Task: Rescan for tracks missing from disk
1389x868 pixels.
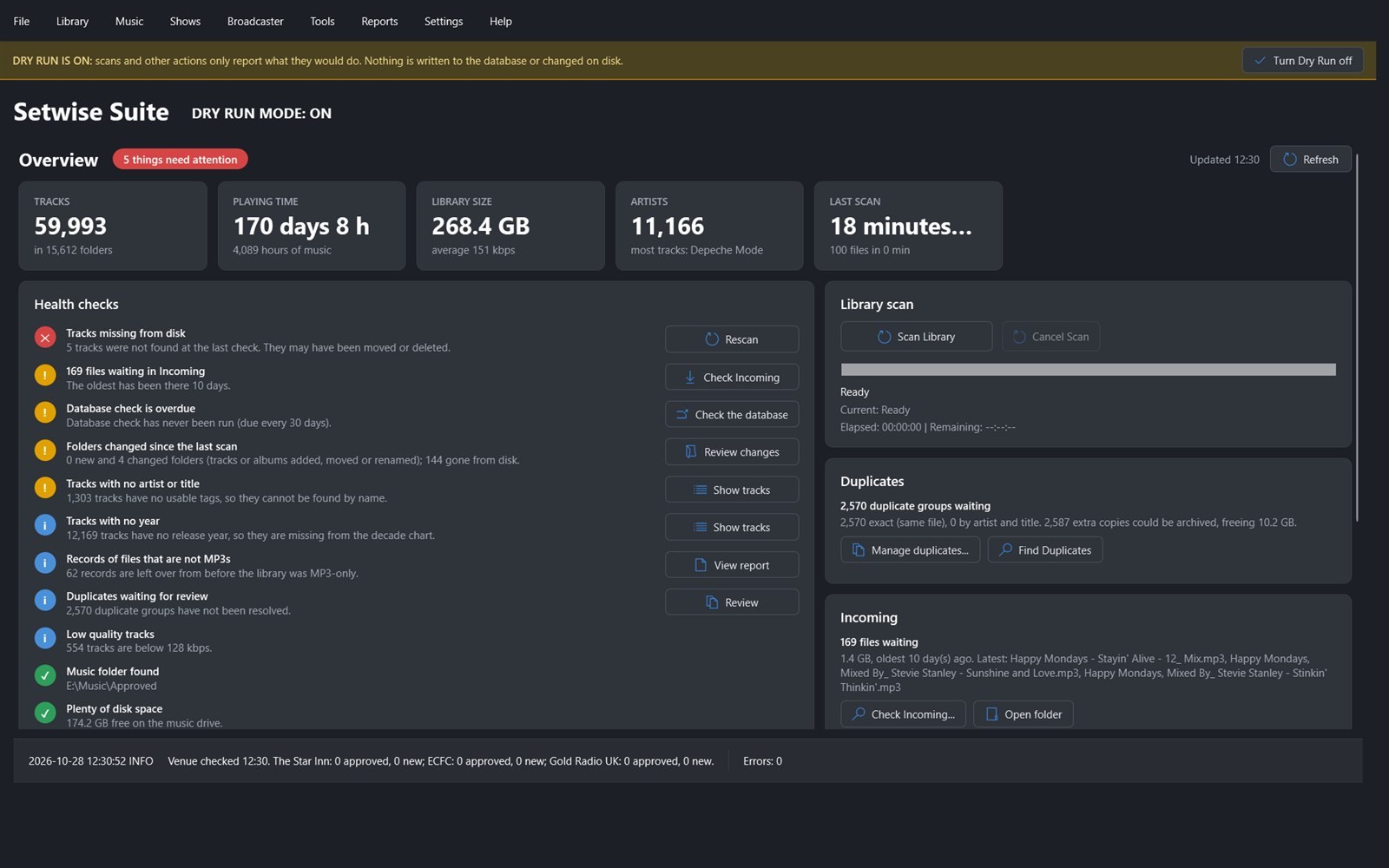Action: (732, 339)
